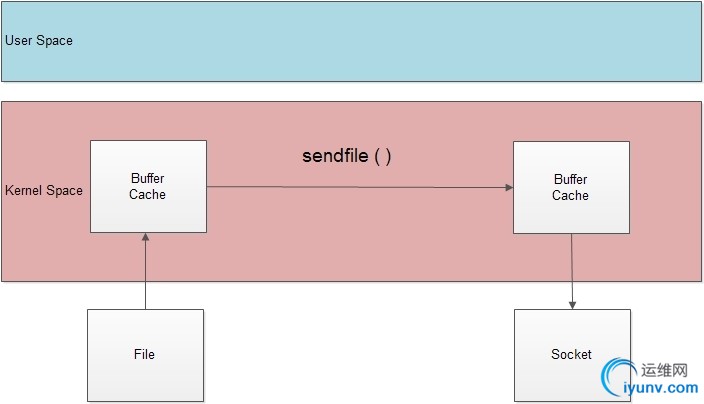Click the swirl logo in the watermark

click(617, 377)
